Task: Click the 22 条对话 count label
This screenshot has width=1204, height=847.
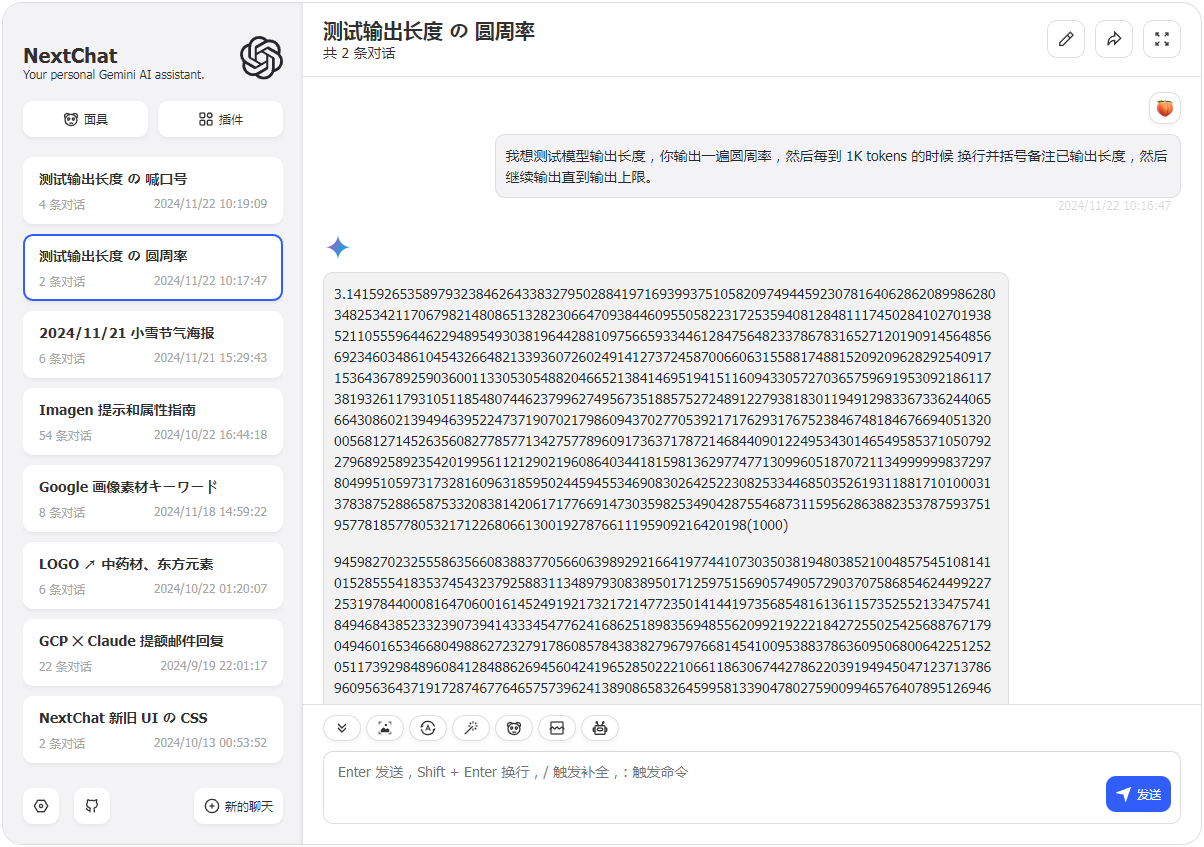Action: (66, 666)
